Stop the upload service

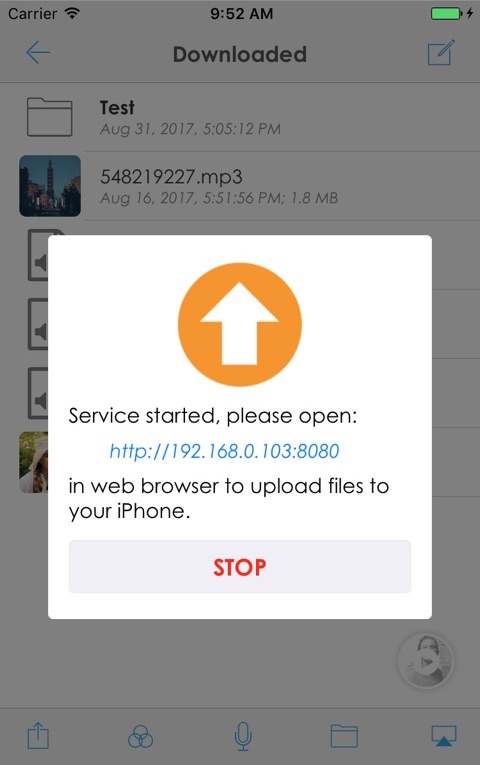(240, 566)
